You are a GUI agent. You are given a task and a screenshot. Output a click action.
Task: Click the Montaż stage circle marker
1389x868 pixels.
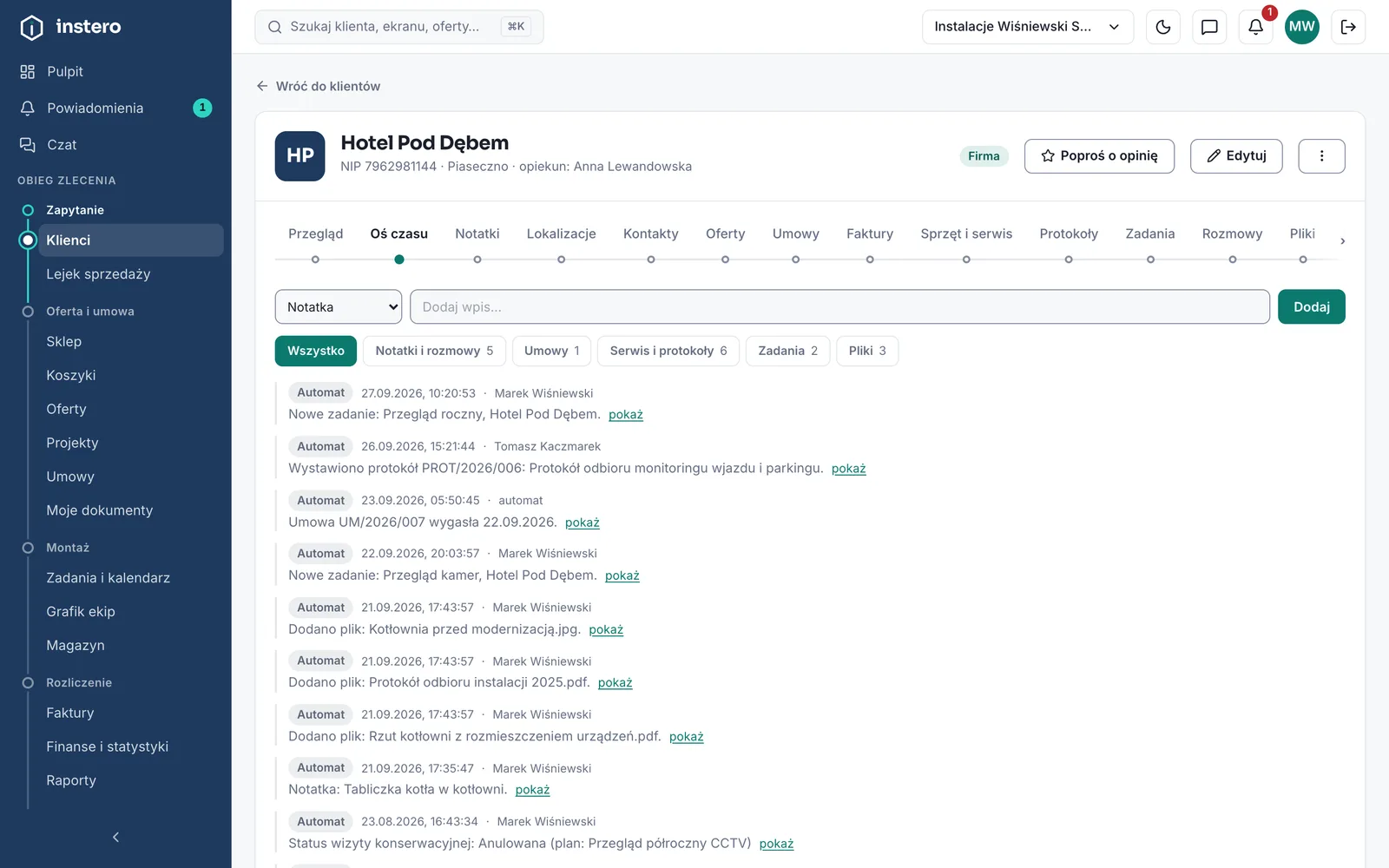tap(28, 548)
